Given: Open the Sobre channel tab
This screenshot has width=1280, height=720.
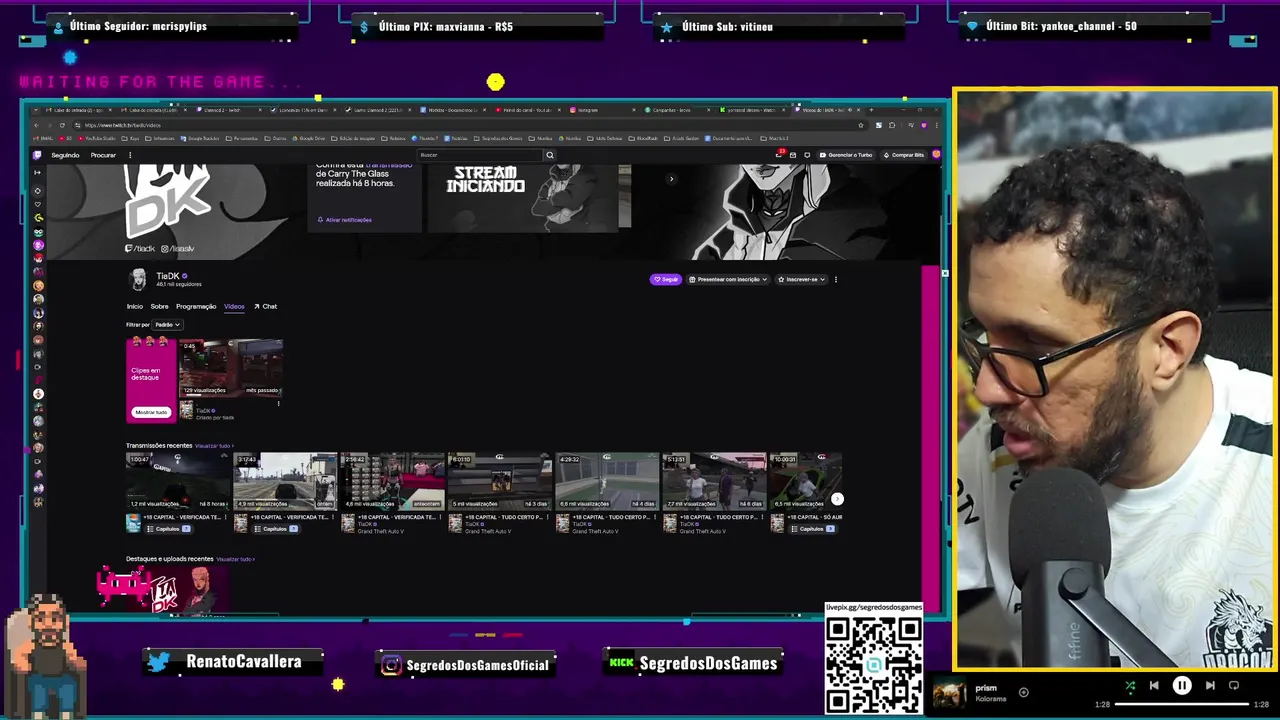Looking at the screenshot, I should (159, 306).
